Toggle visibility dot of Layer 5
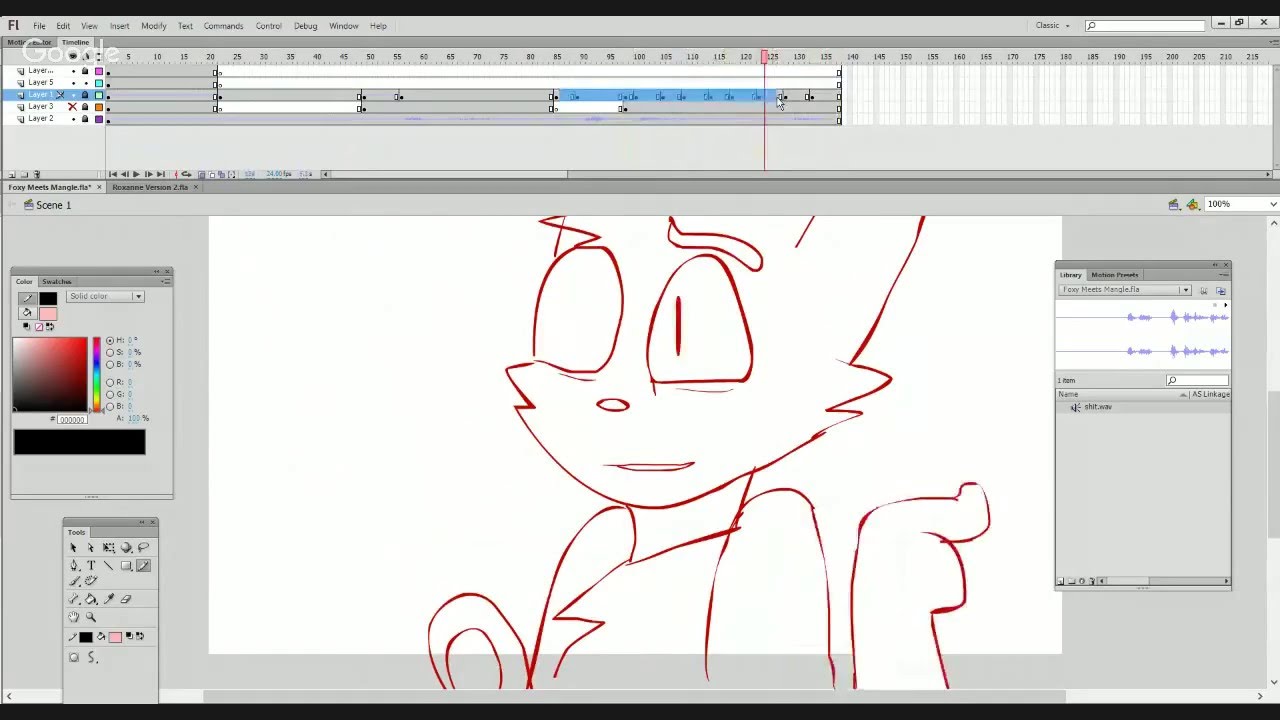 pyautogui.click(x=73, y=83)
